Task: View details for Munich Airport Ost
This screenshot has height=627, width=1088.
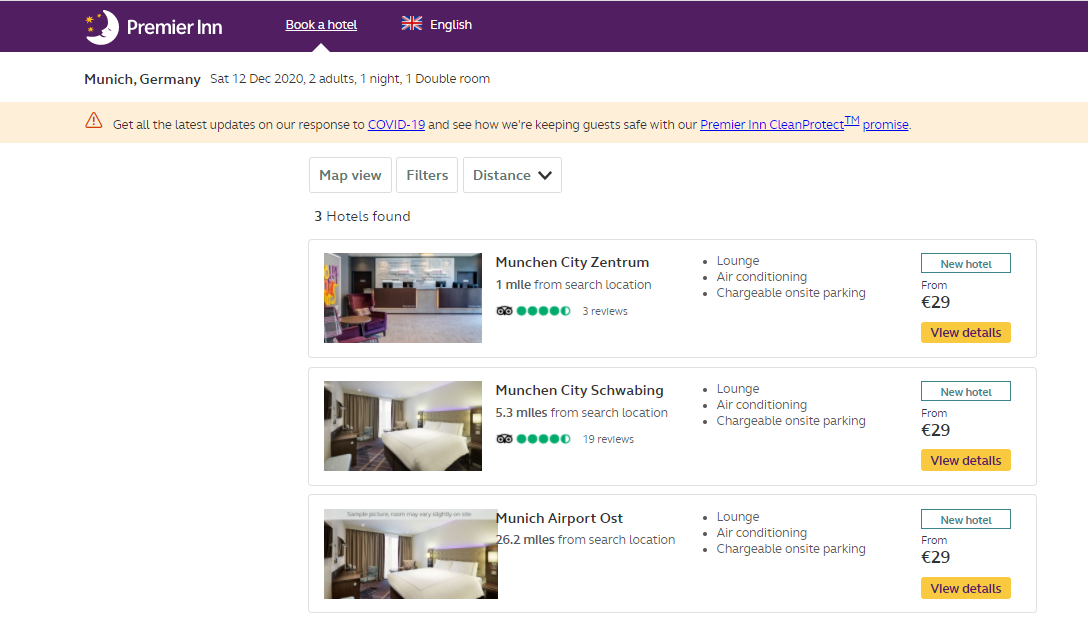Action: tap(966, 588)
